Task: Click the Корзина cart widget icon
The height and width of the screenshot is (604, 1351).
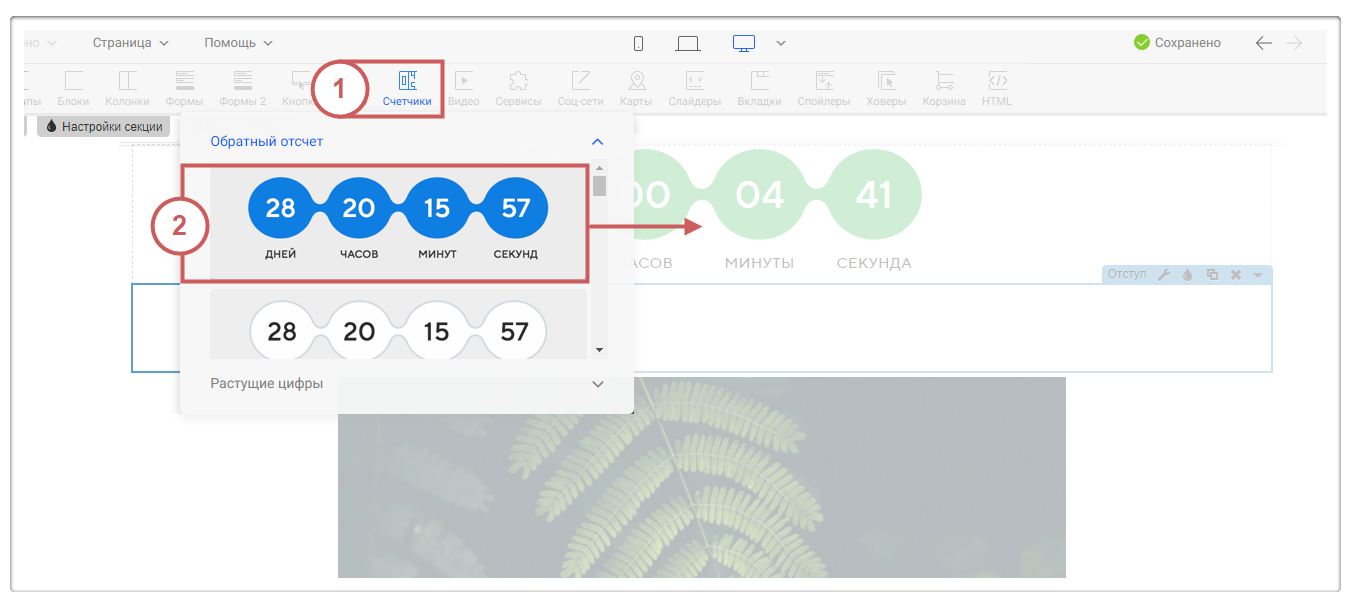Action: coord(943,88)
